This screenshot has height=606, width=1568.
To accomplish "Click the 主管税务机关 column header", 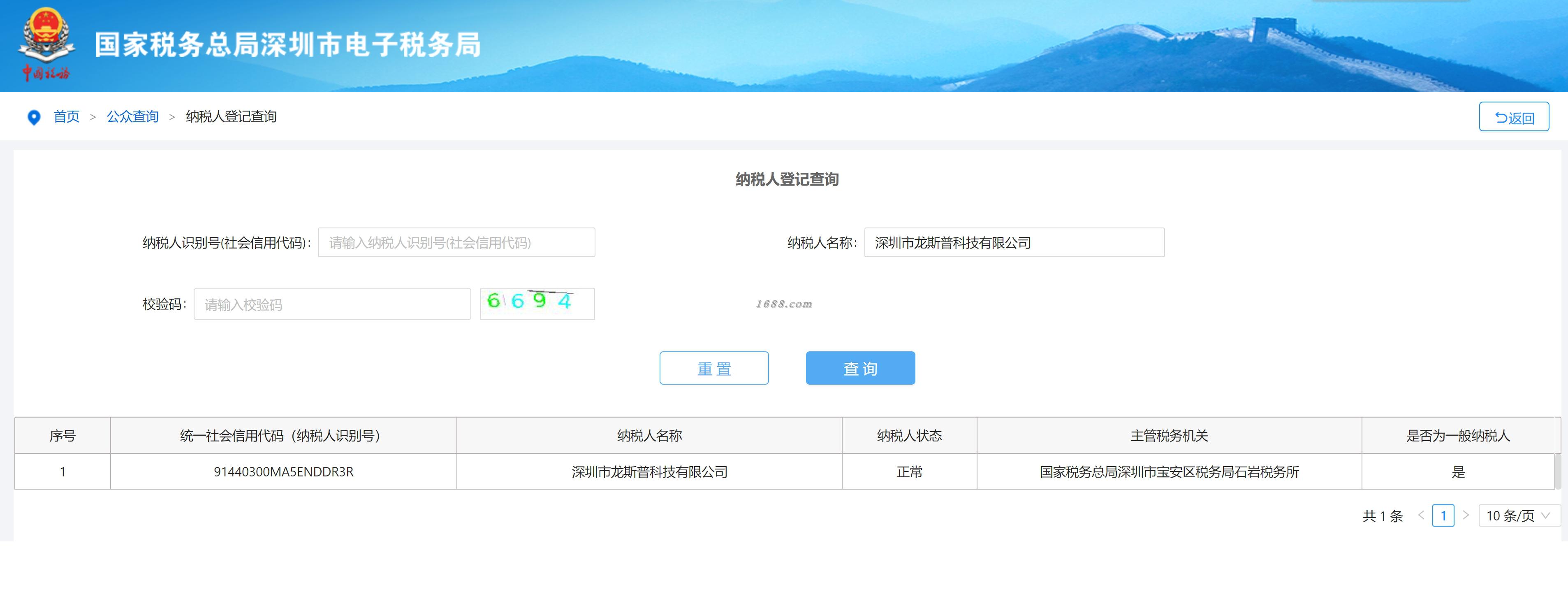I will pyautogui.click(x=1169, y=435).
